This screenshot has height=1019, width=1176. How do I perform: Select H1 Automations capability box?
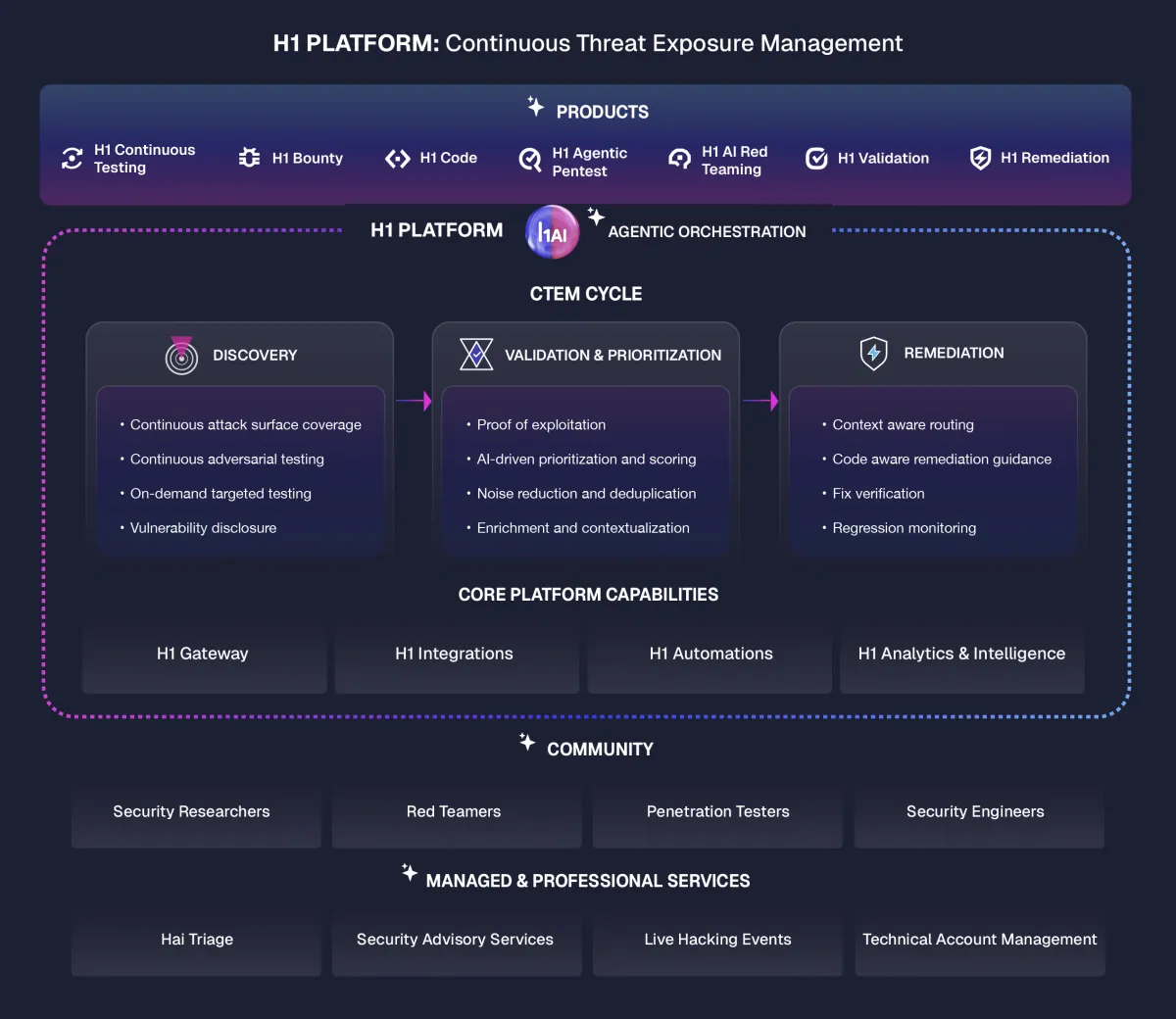[710, 655]
